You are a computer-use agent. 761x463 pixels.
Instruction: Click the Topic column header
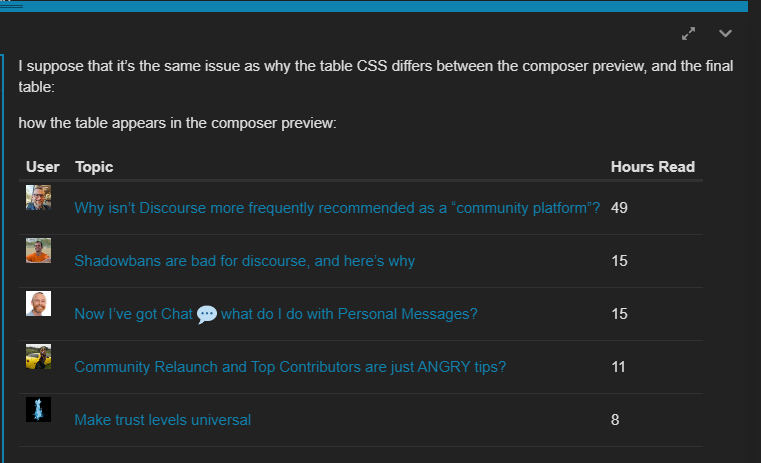point(94,167)
